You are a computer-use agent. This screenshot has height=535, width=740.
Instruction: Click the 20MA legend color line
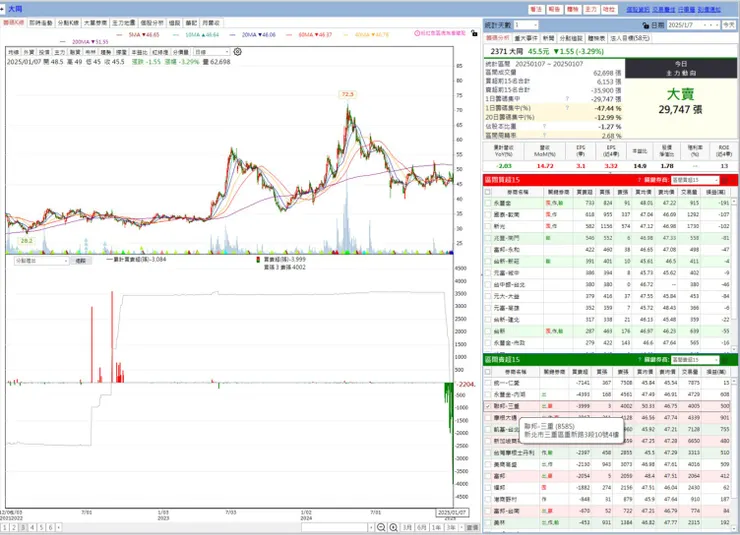pos(232,35)
